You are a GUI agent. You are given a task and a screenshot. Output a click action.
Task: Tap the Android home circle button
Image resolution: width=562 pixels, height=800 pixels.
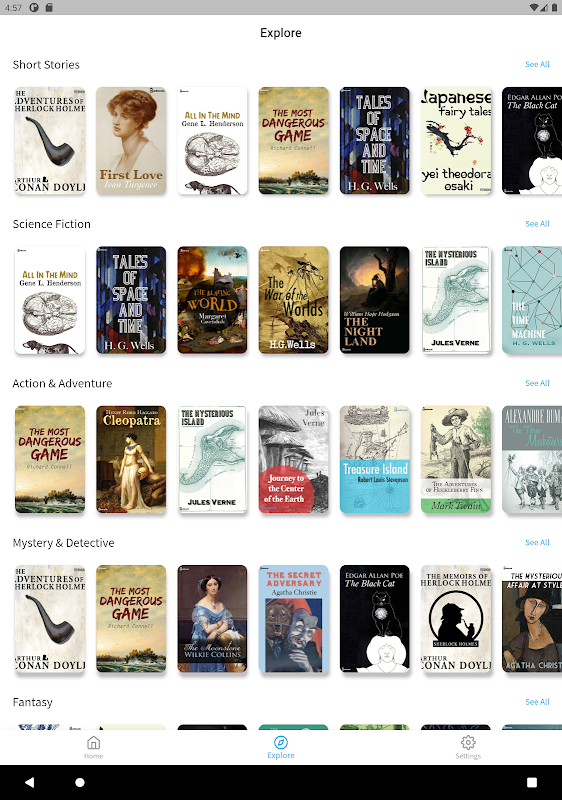80,782
